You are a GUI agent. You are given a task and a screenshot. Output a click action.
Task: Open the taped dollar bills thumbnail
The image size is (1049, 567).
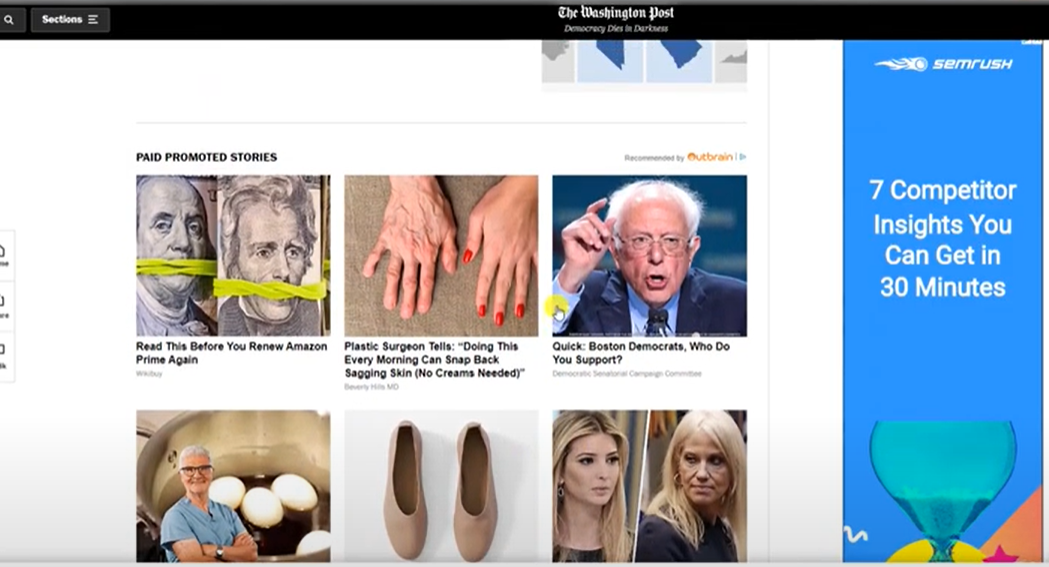tap(233, 255)
